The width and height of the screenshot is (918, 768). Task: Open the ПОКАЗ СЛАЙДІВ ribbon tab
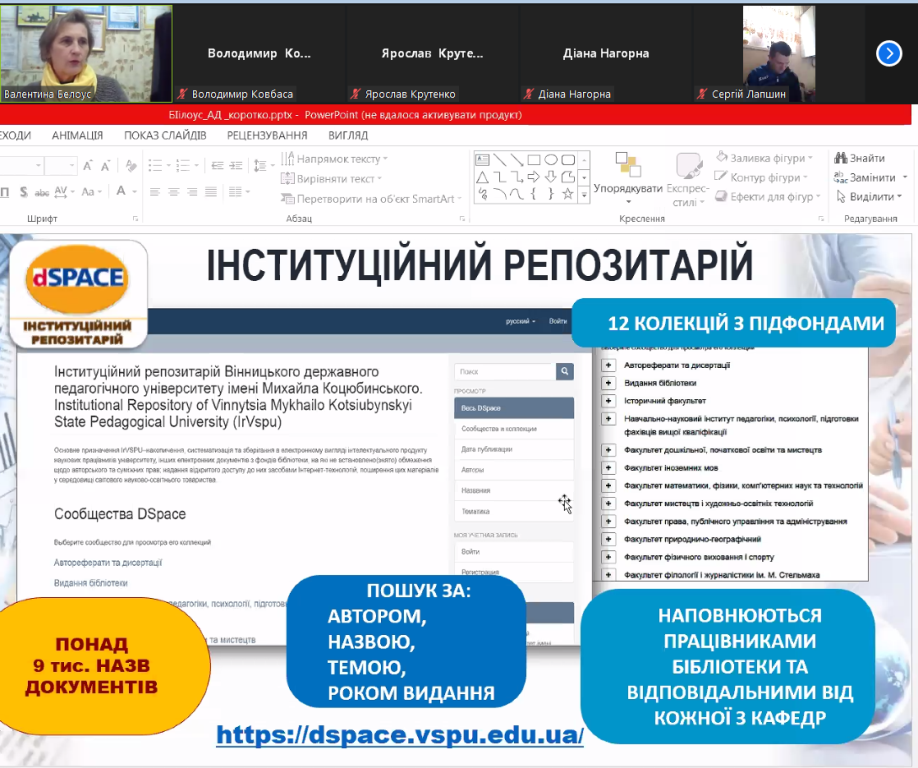165,135
